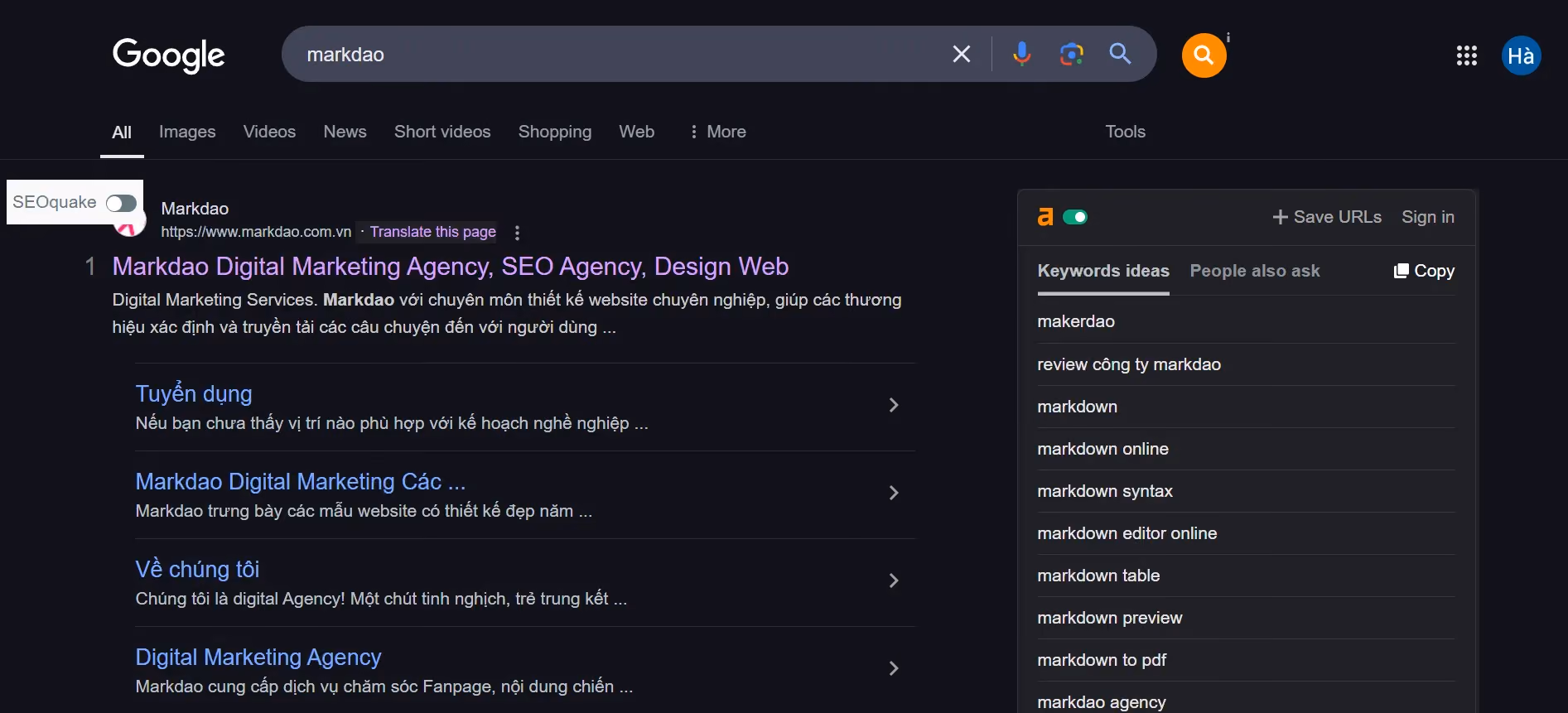This screenshot has height=713, width=1568.
Task: Open the Hà account avatar
Action: (x=1521, y=55)
